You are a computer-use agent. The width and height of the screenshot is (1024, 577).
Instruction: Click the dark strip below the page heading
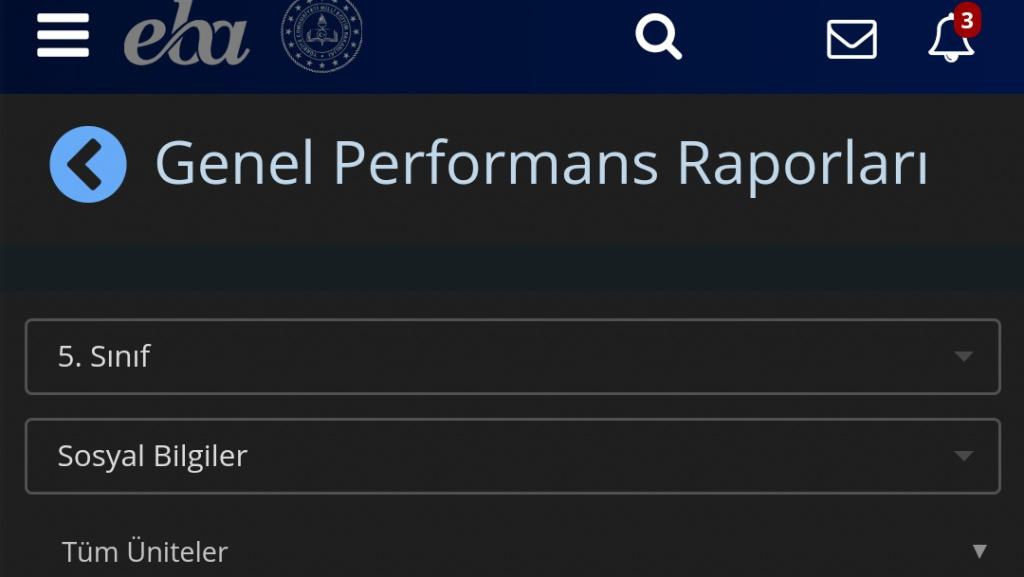(512, 268)
